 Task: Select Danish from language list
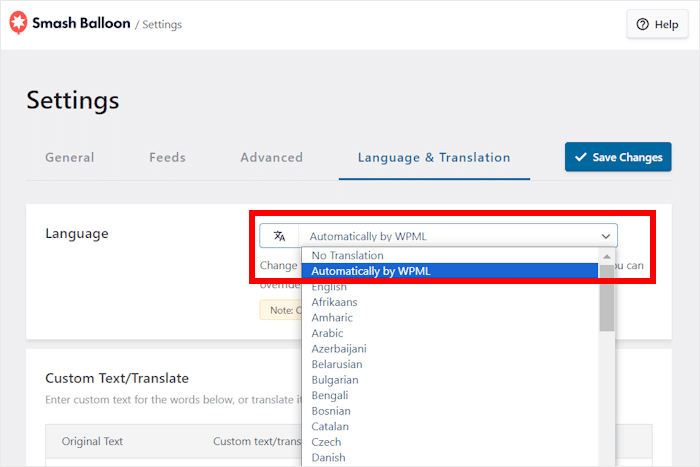point(450,458)
